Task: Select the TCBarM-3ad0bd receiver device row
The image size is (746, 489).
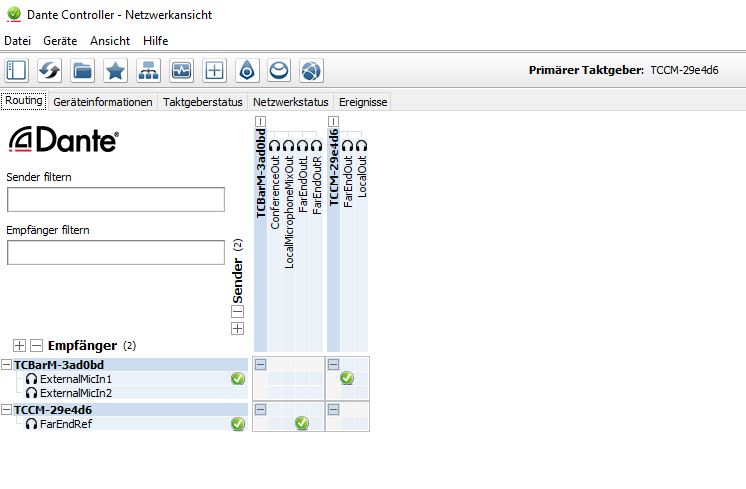Action: pos(130,365)
